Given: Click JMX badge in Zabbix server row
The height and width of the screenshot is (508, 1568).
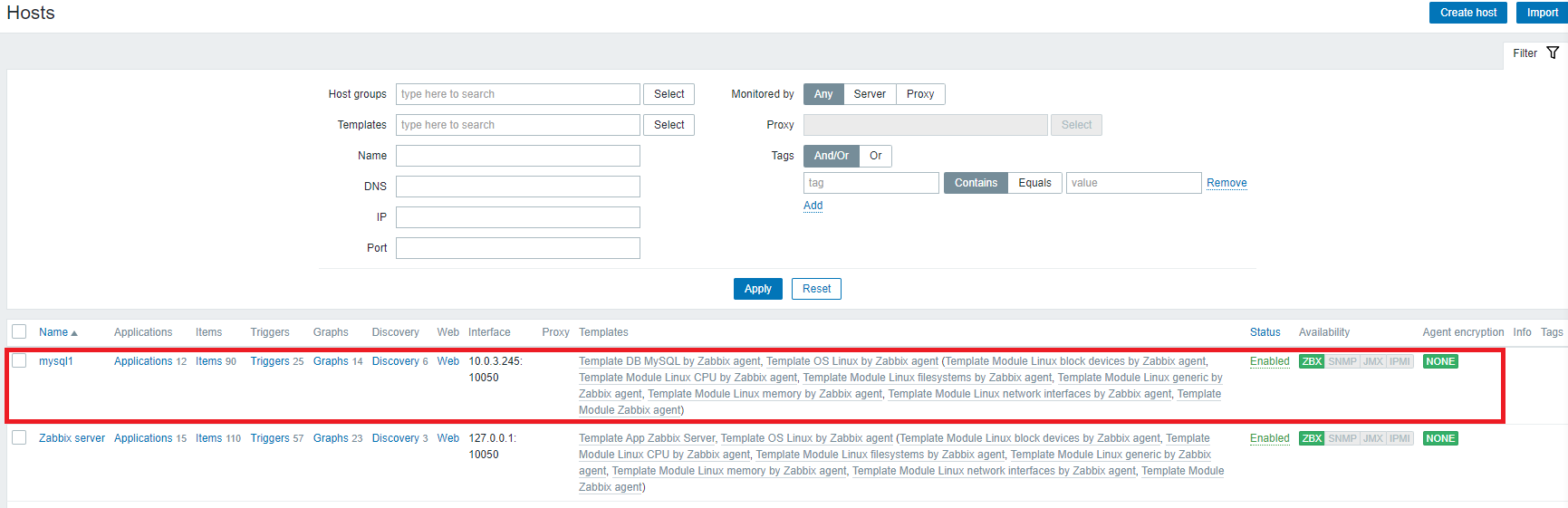Looking at the screenshot, I should click(x=1373, y=438).
